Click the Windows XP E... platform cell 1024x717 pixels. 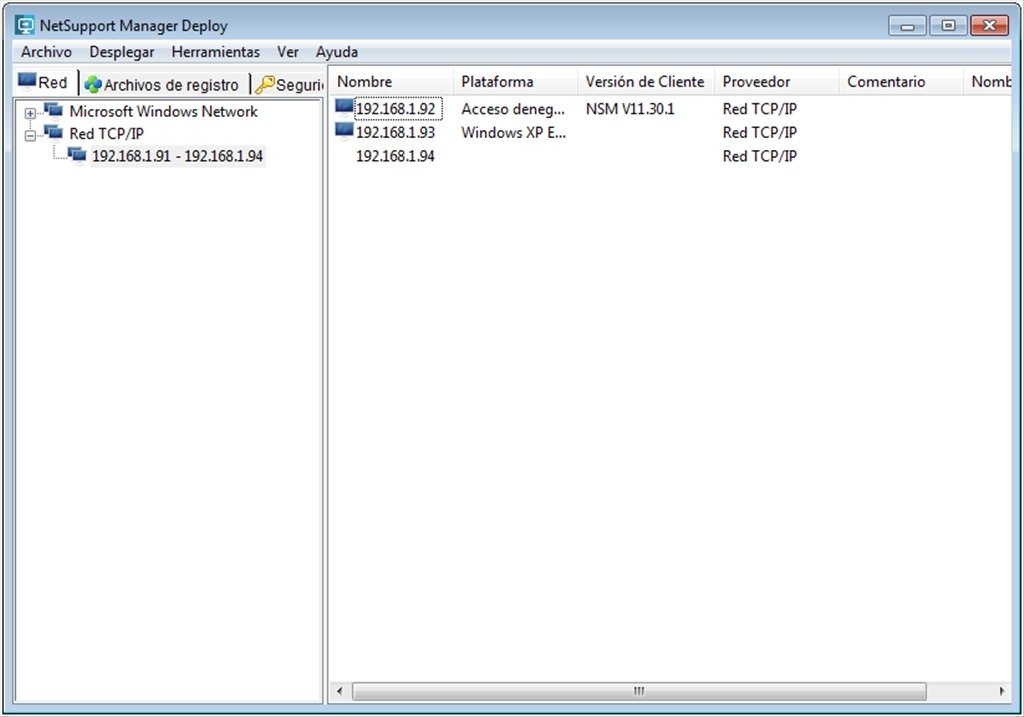point(513,133)
